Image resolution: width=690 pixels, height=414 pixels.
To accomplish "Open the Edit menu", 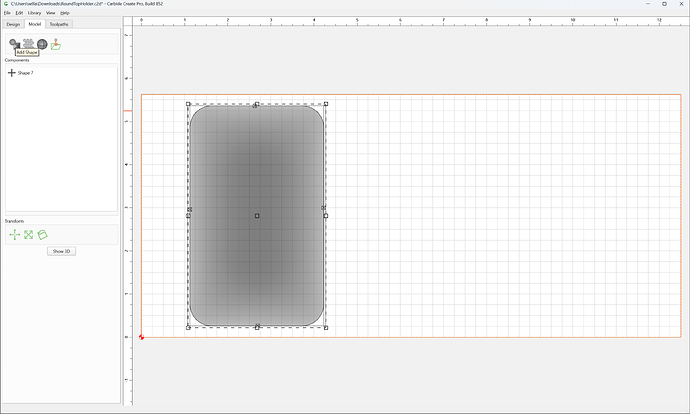I will pos(19,13).
